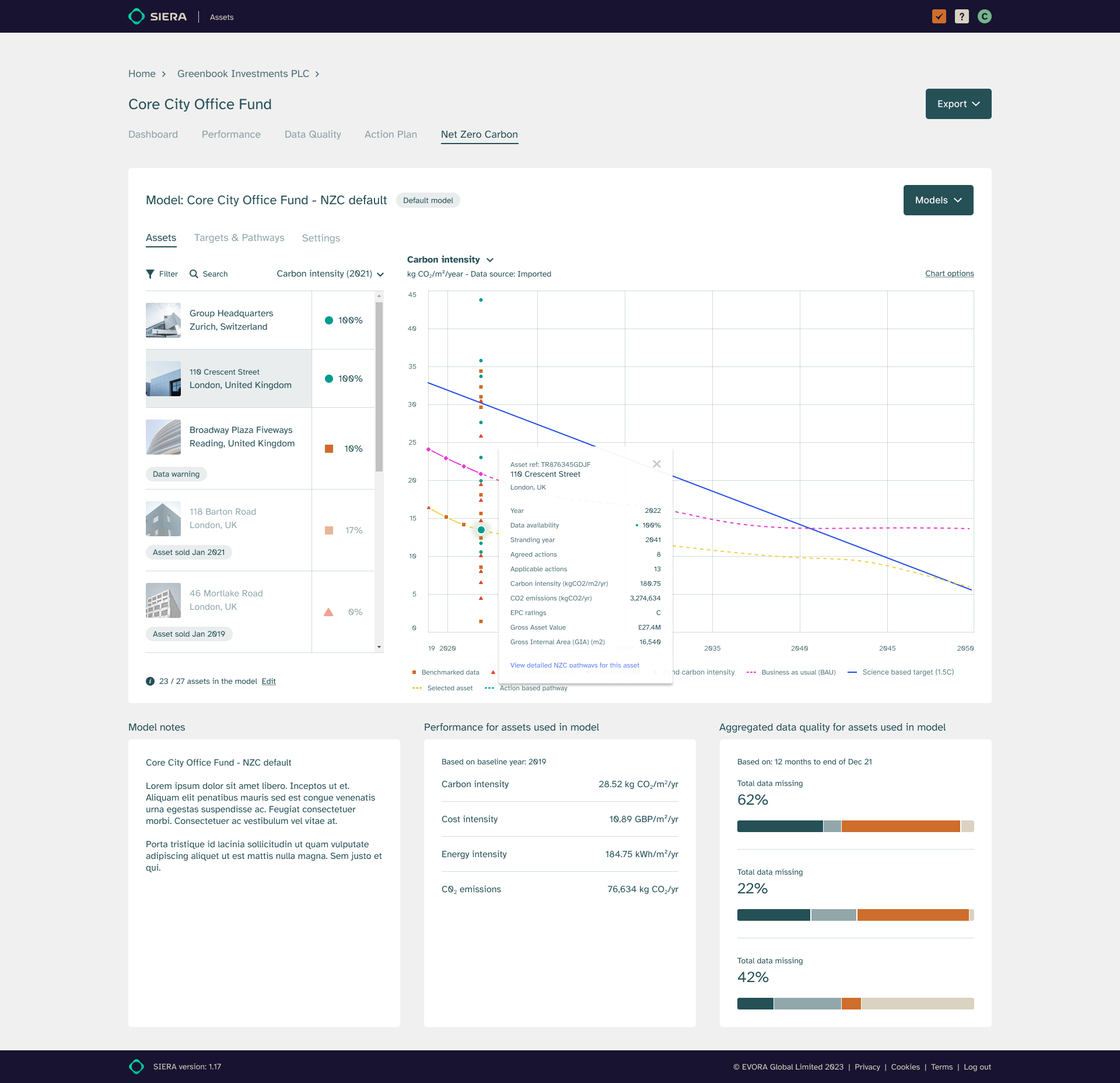Click the Filter funnel icon
Image resolution: width=1120 pixels, height=1083 pixels.
(150, 274)
